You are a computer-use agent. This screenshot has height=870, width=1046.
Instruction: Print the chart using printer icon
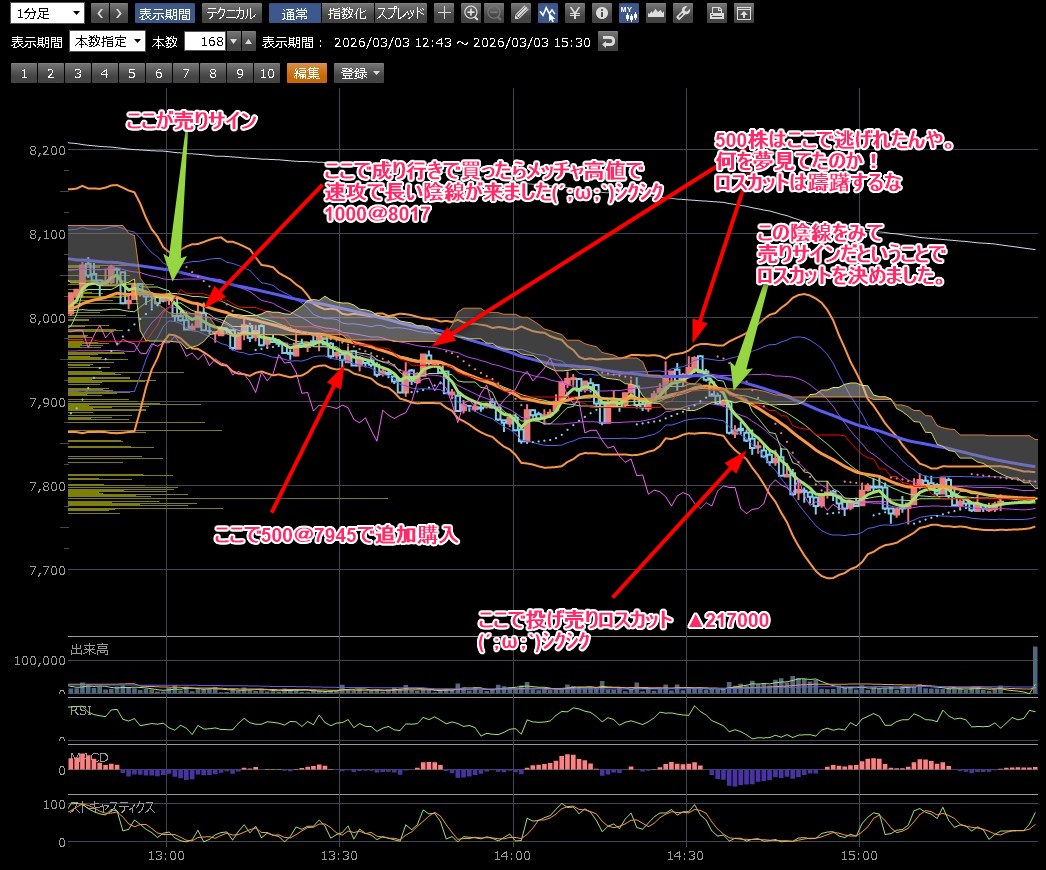click(x=716, y=13)
